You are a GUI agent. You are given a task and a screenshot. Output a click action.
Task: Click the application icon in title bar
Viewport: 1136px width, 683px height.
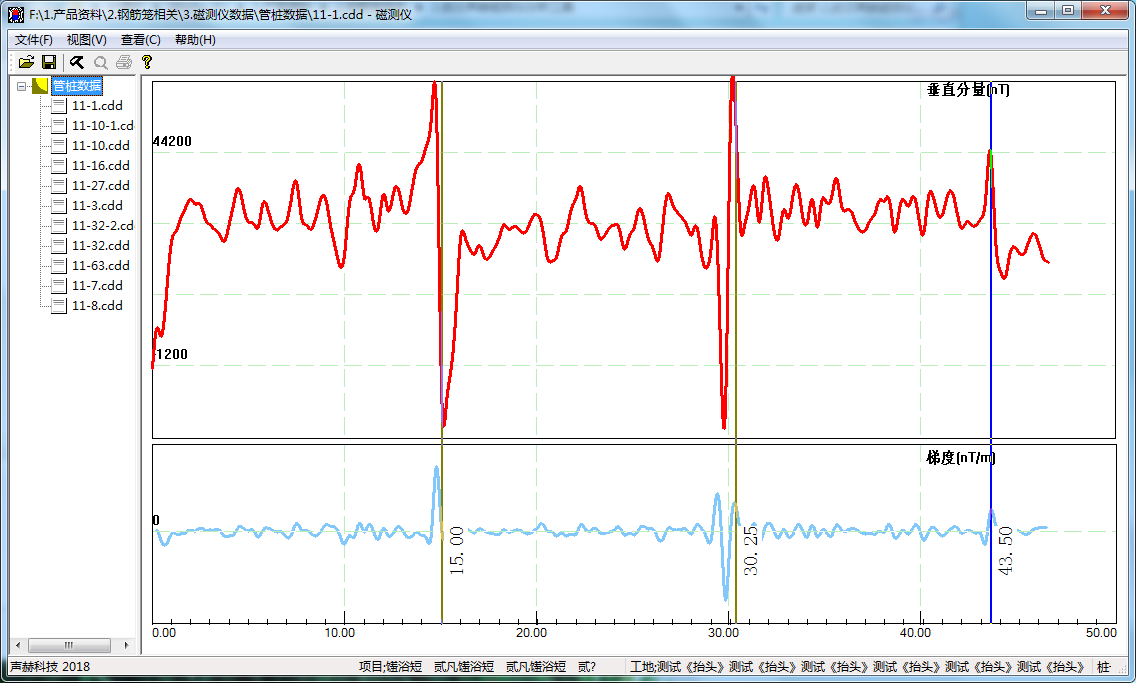(x=15, y=13)
